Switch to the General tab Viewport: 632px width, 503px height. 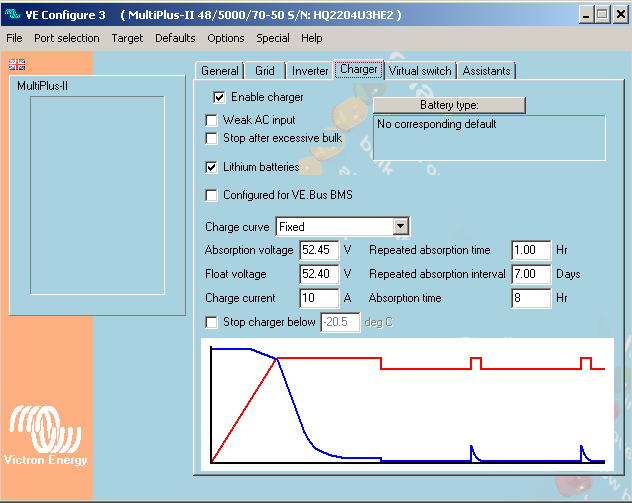220,71
